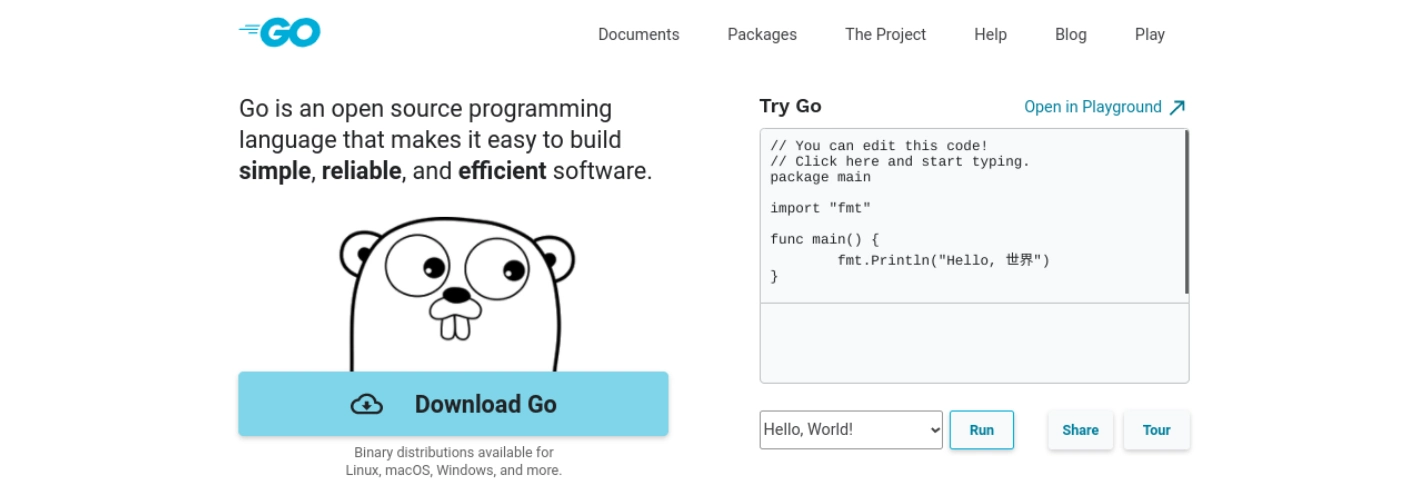1412x491 pixels.
Task: Go to the Packages page
Action: pyautogui.click(x=762, y=34)
